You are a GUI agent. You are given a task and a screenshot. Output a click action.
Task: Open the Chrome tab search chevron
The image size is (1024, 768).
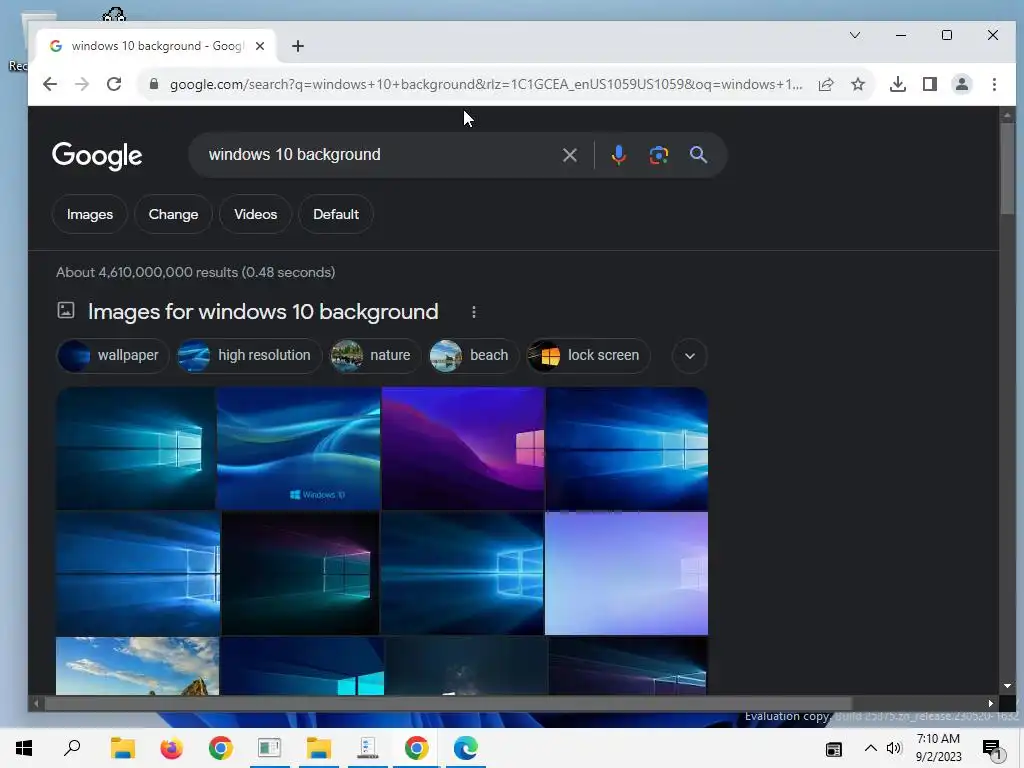pos(855,35)
